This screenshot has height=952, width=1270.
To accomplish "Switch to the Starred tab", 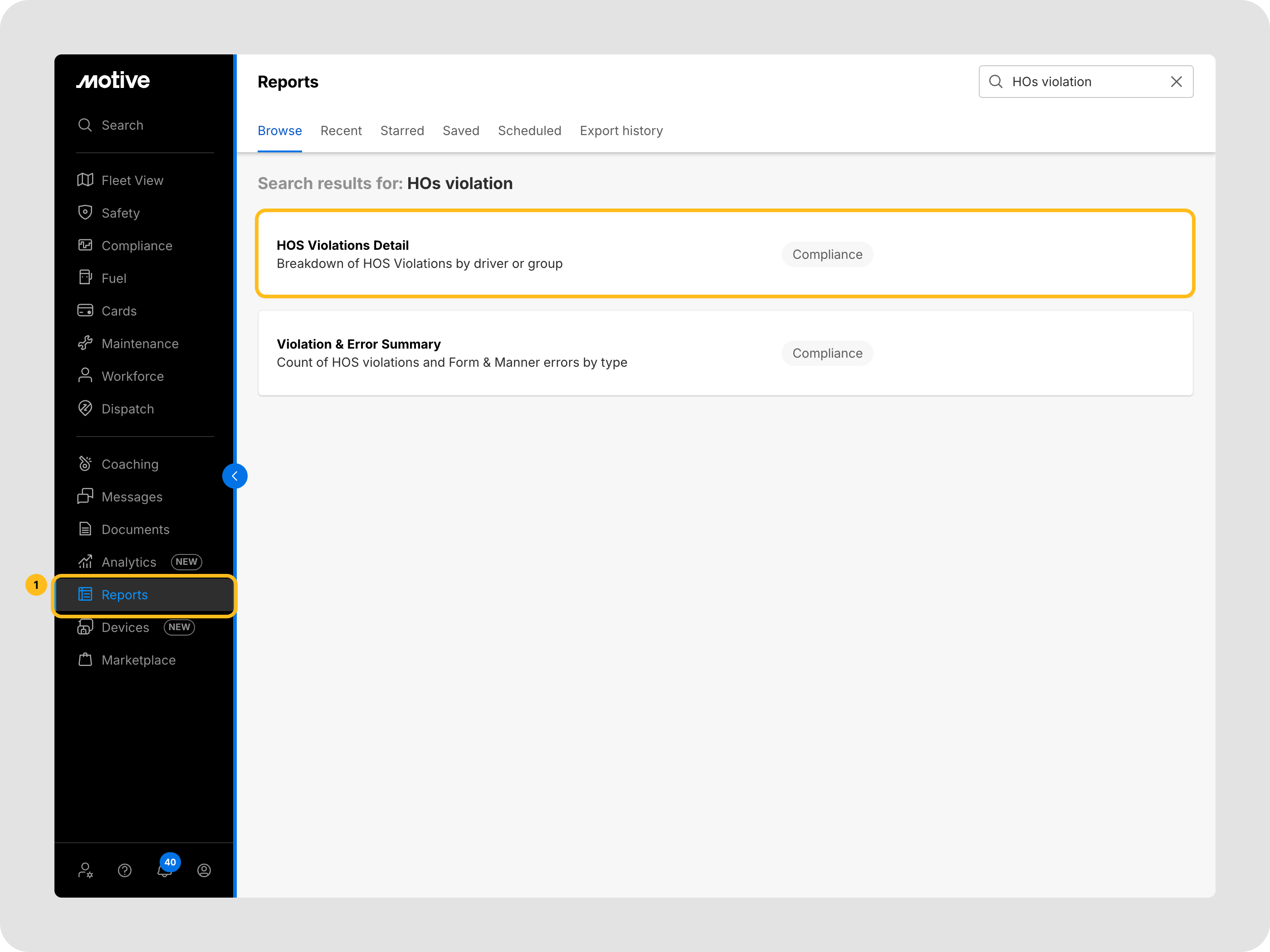I will click(402, 131).
